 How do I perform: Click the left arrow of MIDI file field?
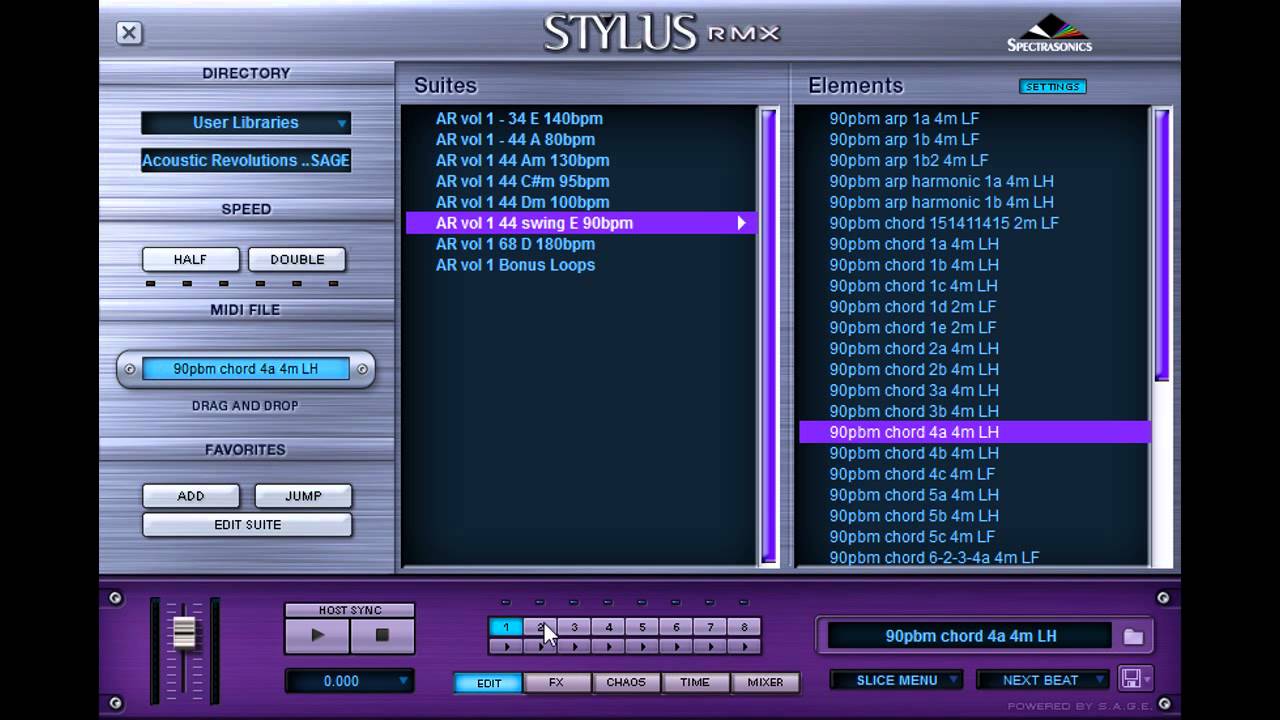click(x=129, y=369)
